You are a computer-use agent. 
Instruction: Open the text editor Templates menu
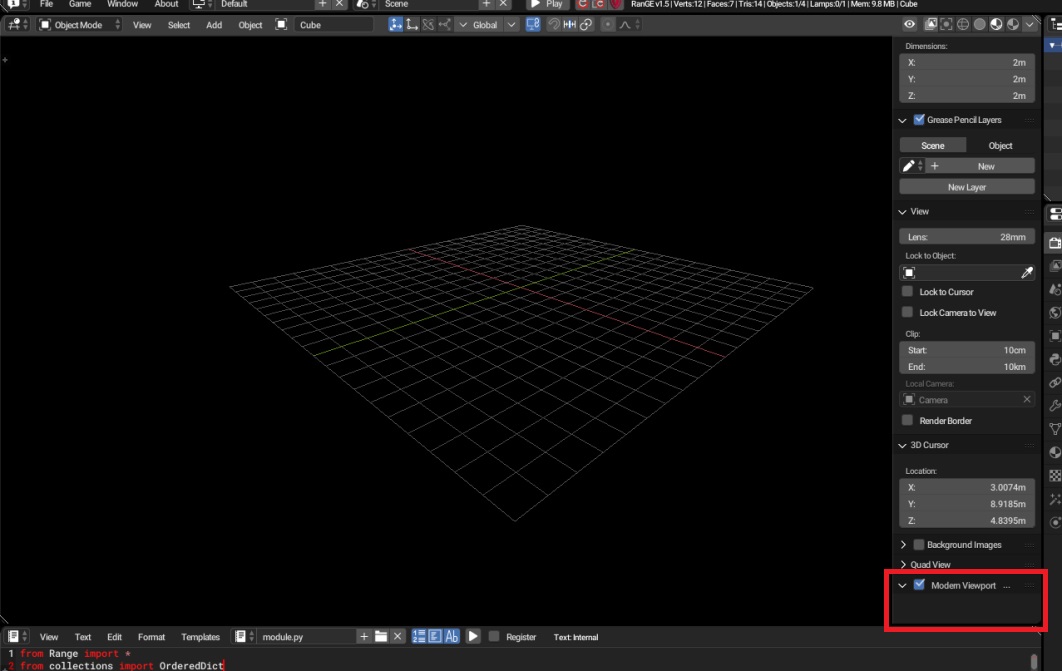[x=200, y=637]
